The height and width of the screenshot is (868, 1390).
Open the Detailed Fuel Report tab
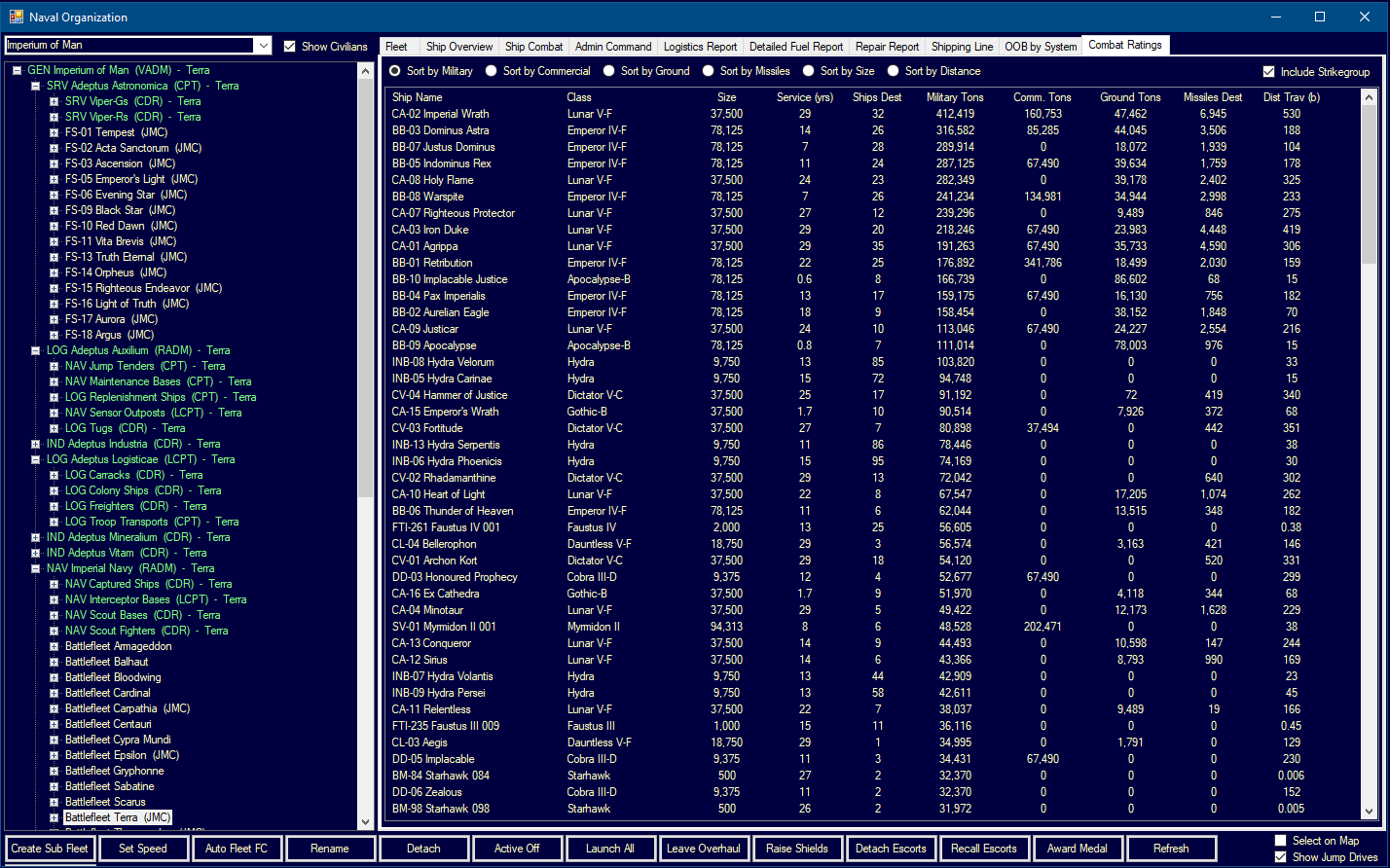[796, 47]
